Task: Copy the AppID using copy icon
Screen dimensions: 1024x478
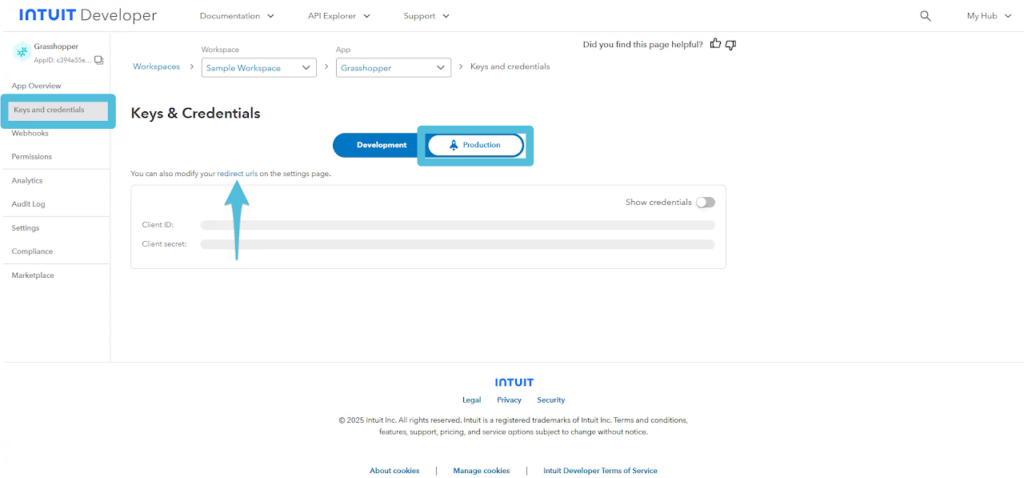Action: point(99,60)
